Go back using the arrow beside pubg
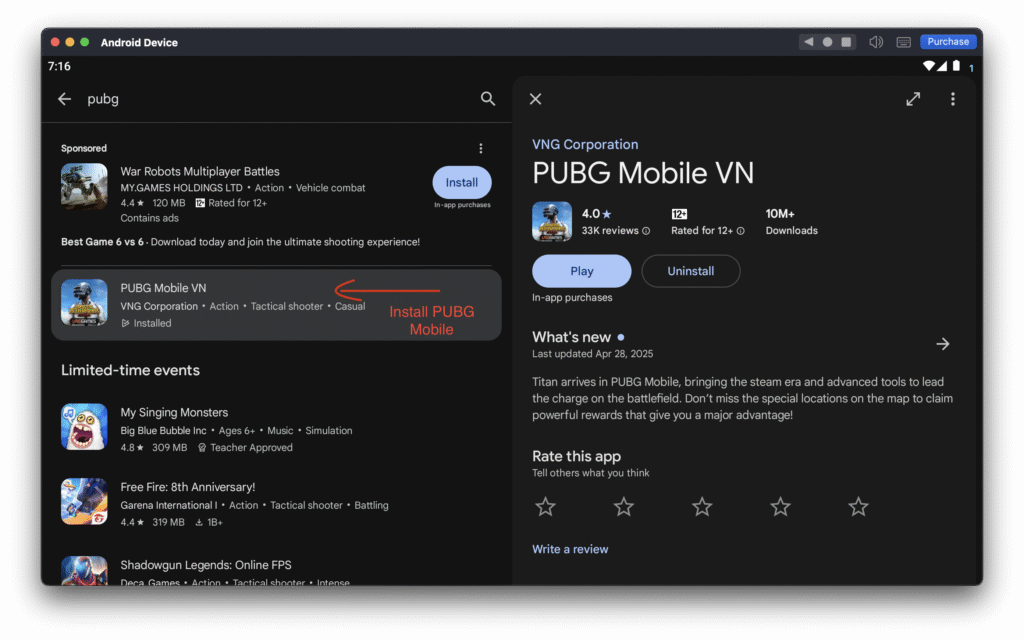 (64, 99)
